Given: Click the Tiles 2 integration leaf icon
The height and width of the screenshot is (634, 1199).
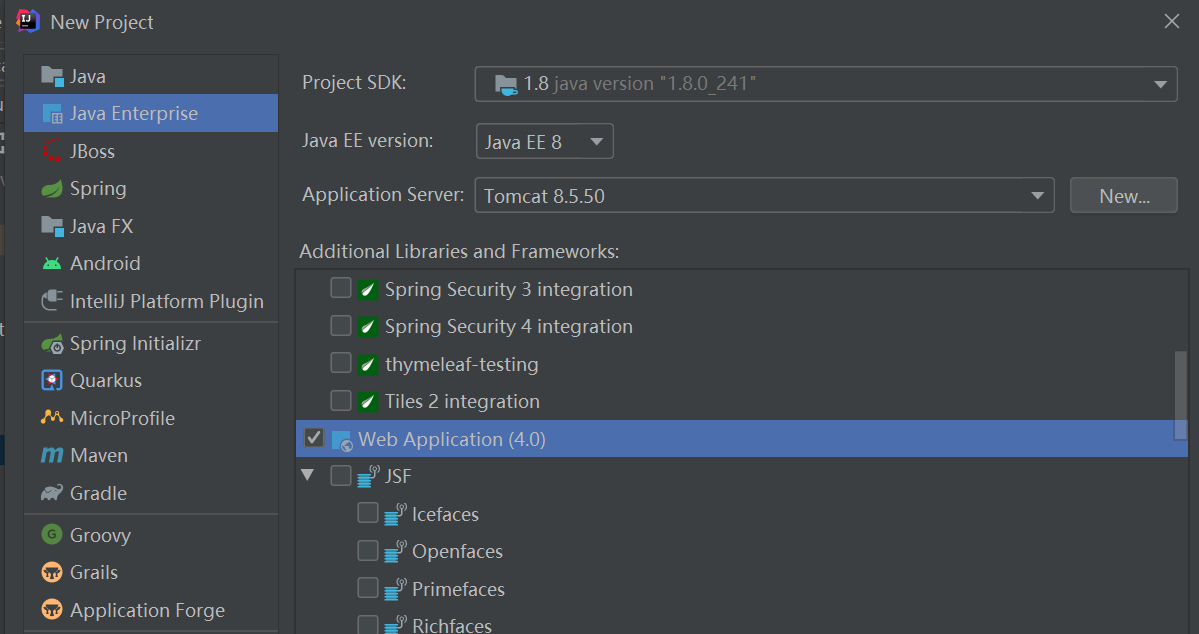Looking at the screenshot, I should coord(369,402).
